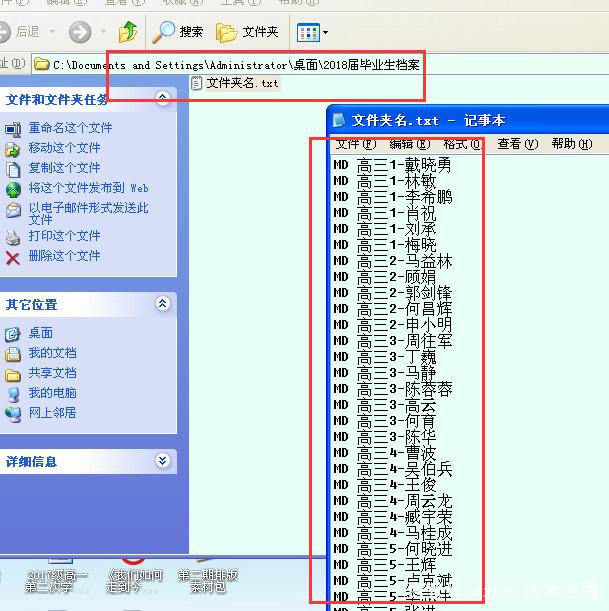The image size is (609, 611).
Task: Expand the 详细信息 panel
Action: [162, 461]
